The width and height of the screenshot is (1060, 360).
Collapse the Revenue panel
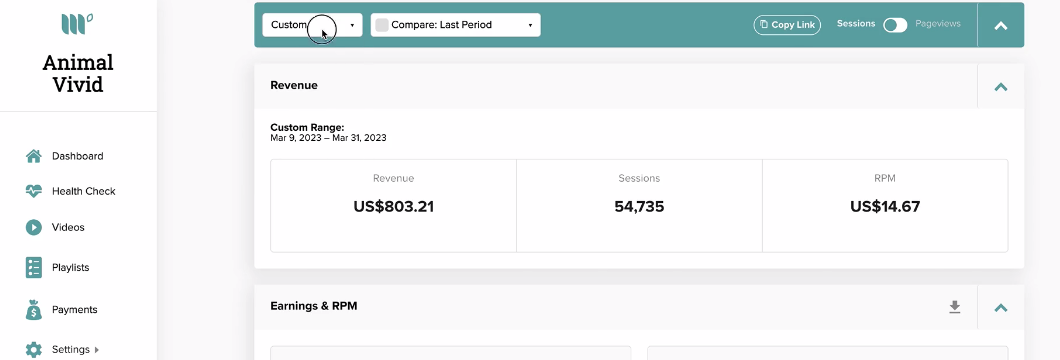pyautogui.click(x=1001, y=86)
